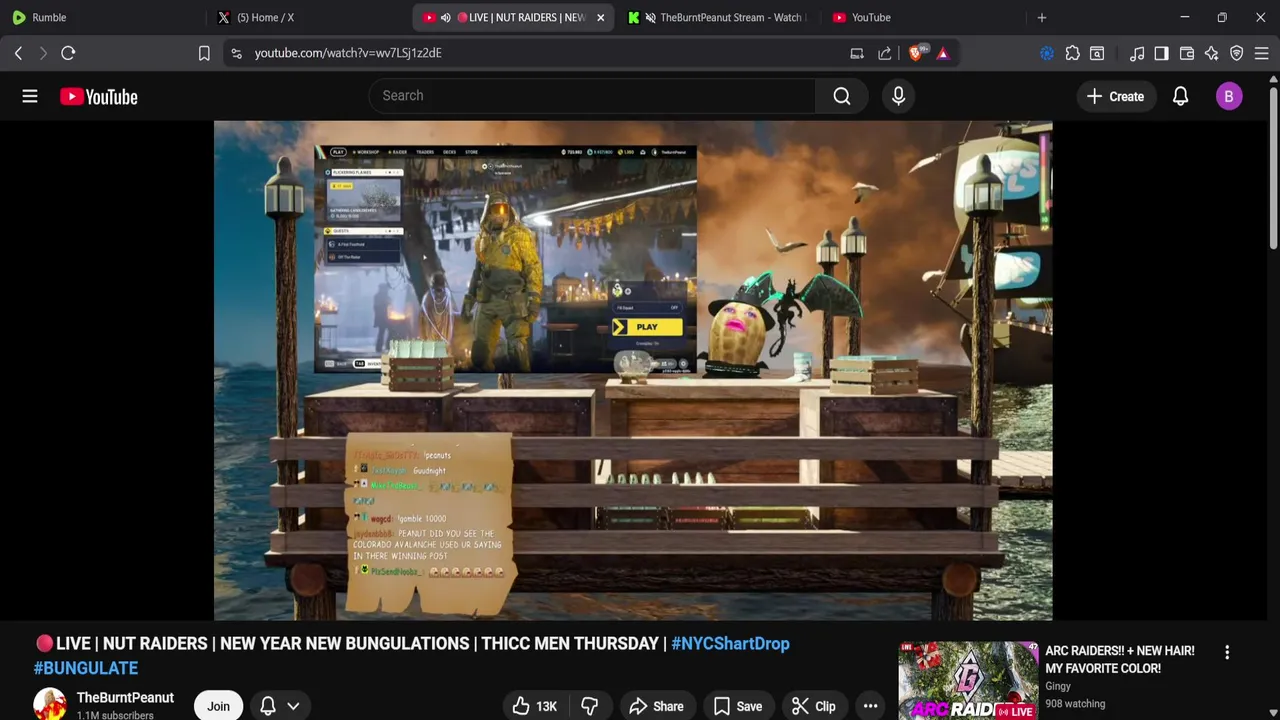Open TheBurntPeanut channel name
Viewport: 1280px width, 720px height.
125,697
